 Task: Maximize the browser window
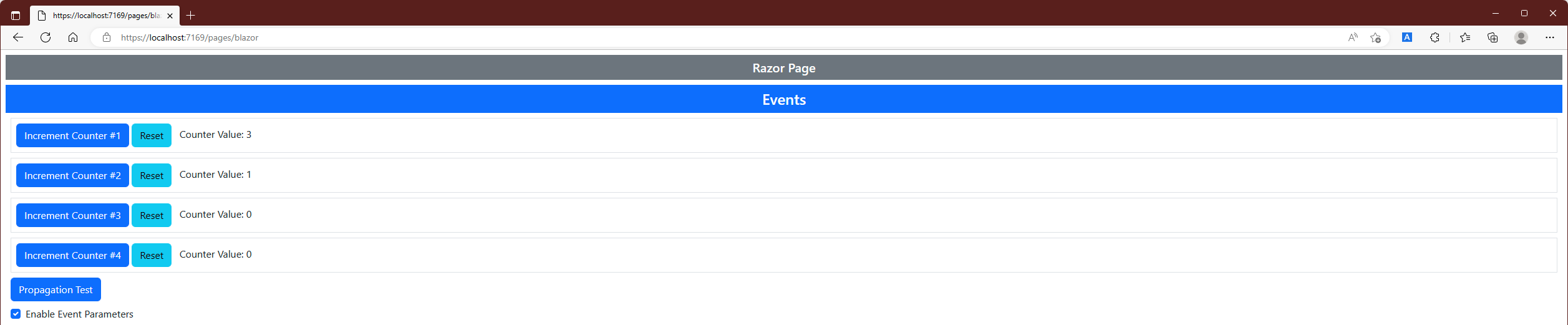1524,13
